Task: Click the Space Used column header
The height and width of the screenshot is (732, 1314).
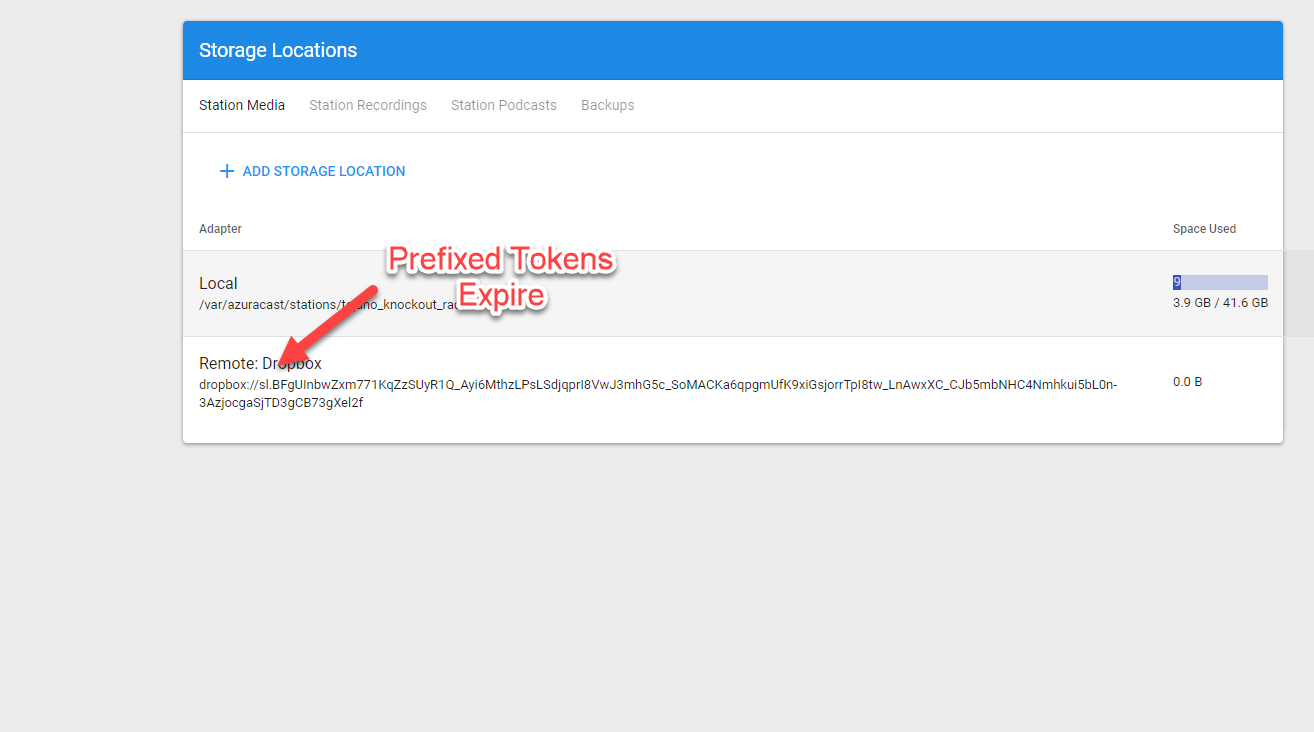Action: click(x=1204, y=229)
